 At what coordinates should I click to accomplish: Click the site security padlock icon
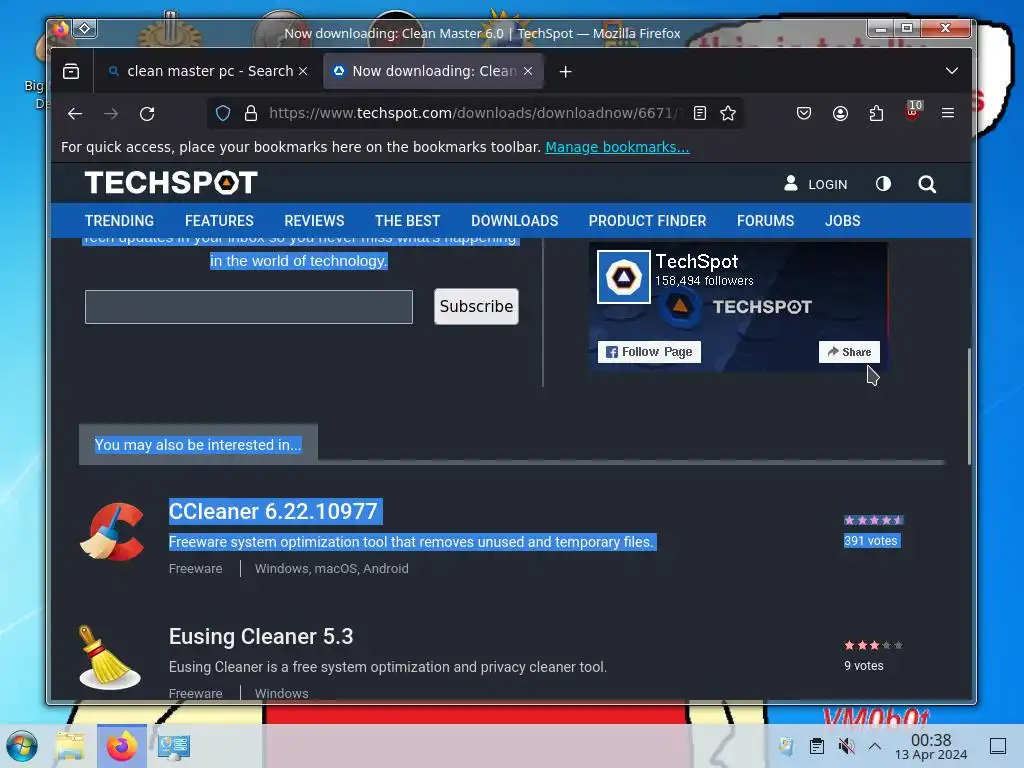point(251,114)
